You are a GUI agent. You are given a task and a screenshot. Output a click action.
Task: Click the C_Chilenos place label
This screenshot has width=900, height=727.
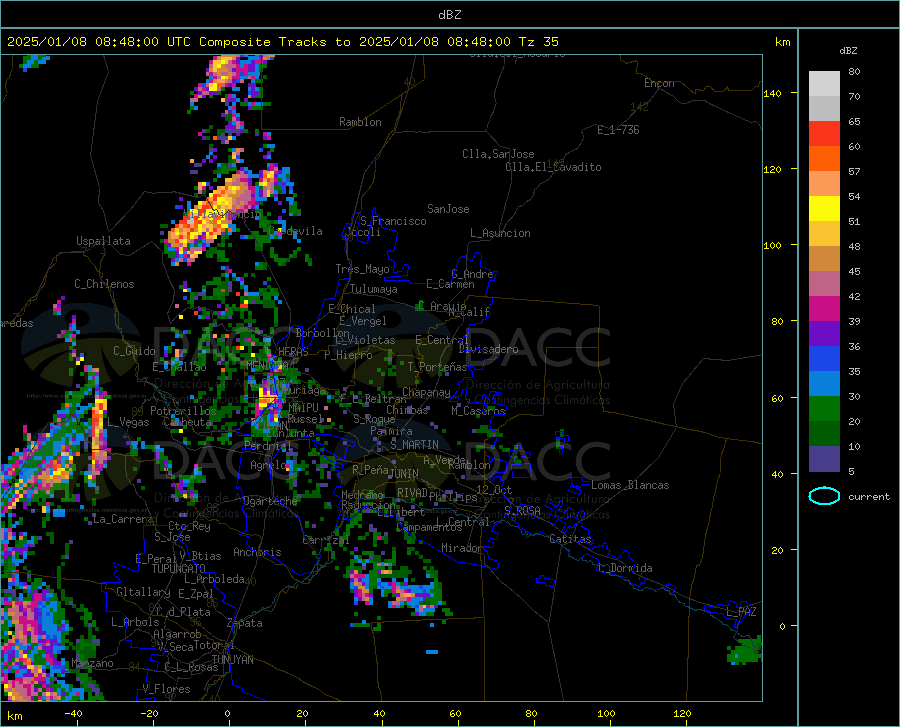[104, 284]
